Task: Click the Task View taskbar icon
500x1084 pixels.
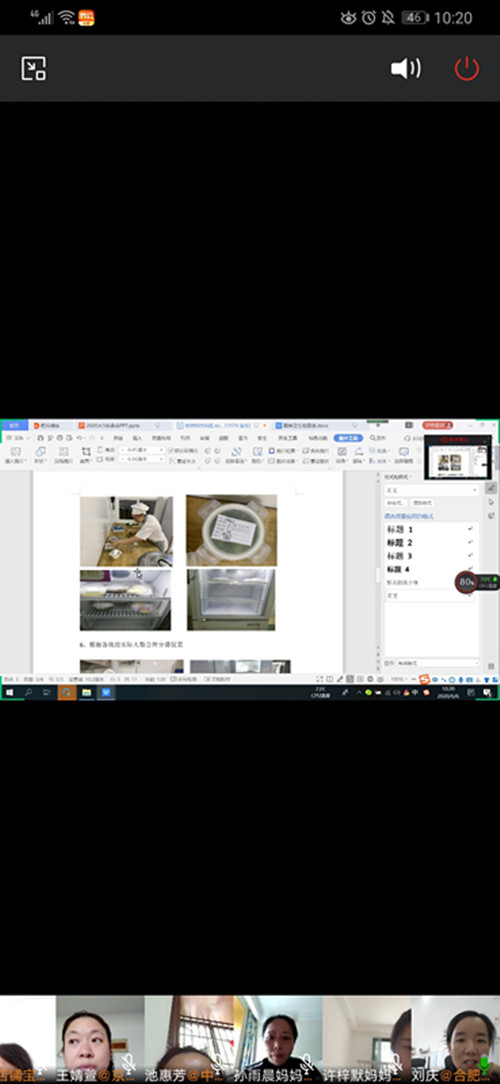Action: [48, 692]
